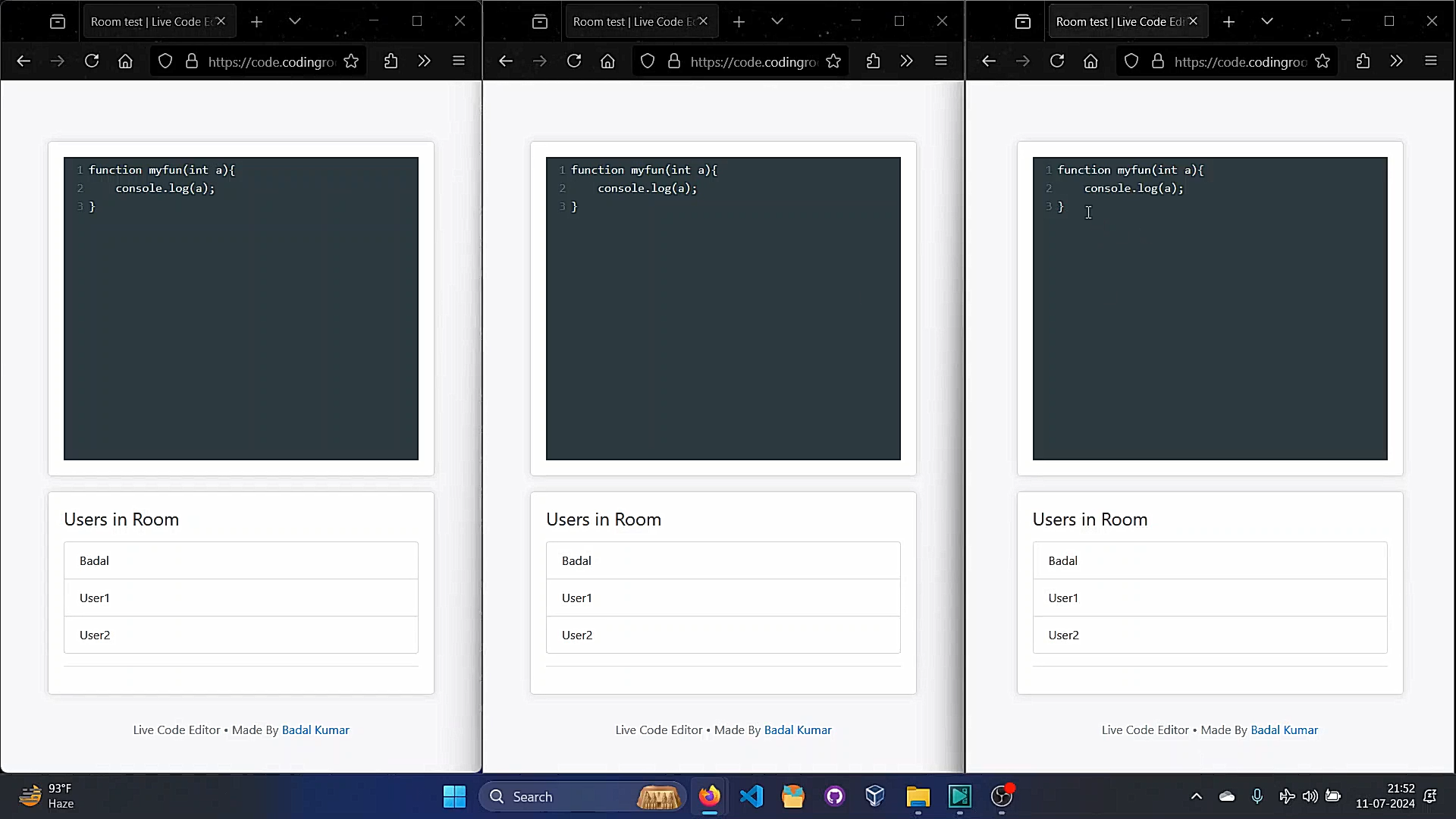Image resolution: width=1456 pixels, height=819 pixels.
Task: Open File Explorer from taskbar
Action: 918,796
